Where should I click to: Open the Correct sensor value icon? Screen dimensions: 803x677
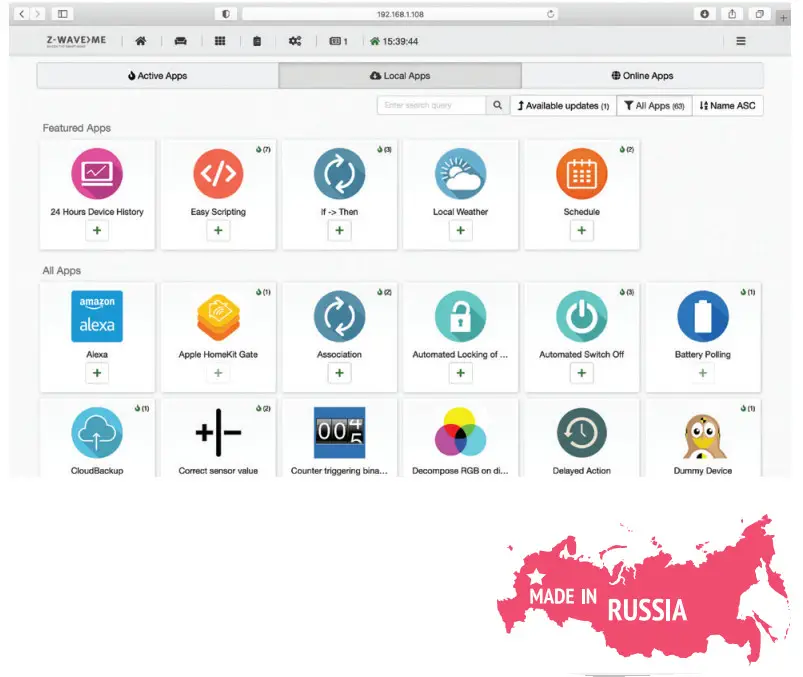(218, 433)
